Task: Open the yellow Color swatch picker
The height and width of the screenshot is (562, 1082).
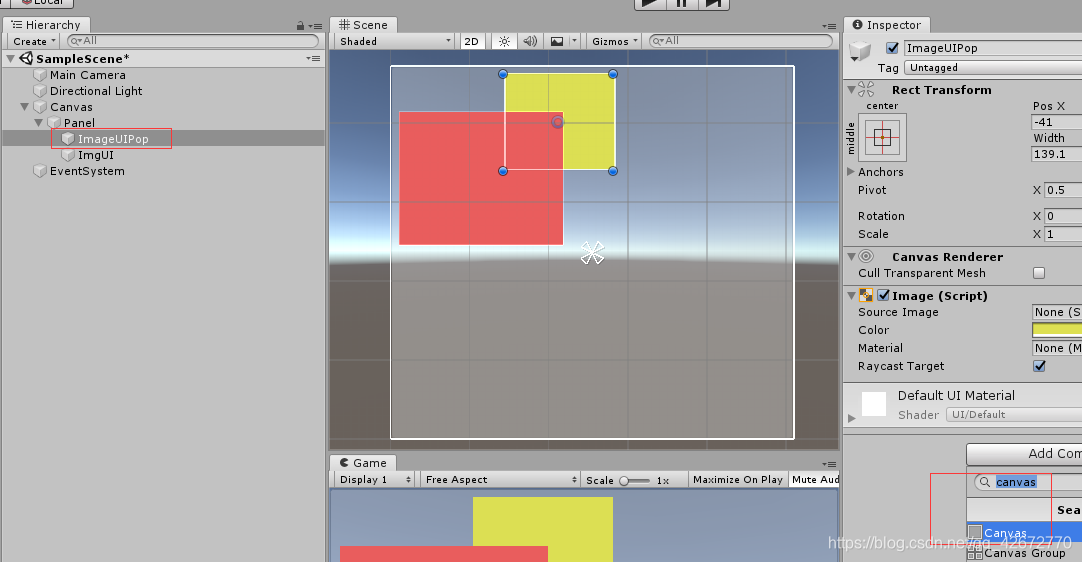Action: coord(1057,330)
